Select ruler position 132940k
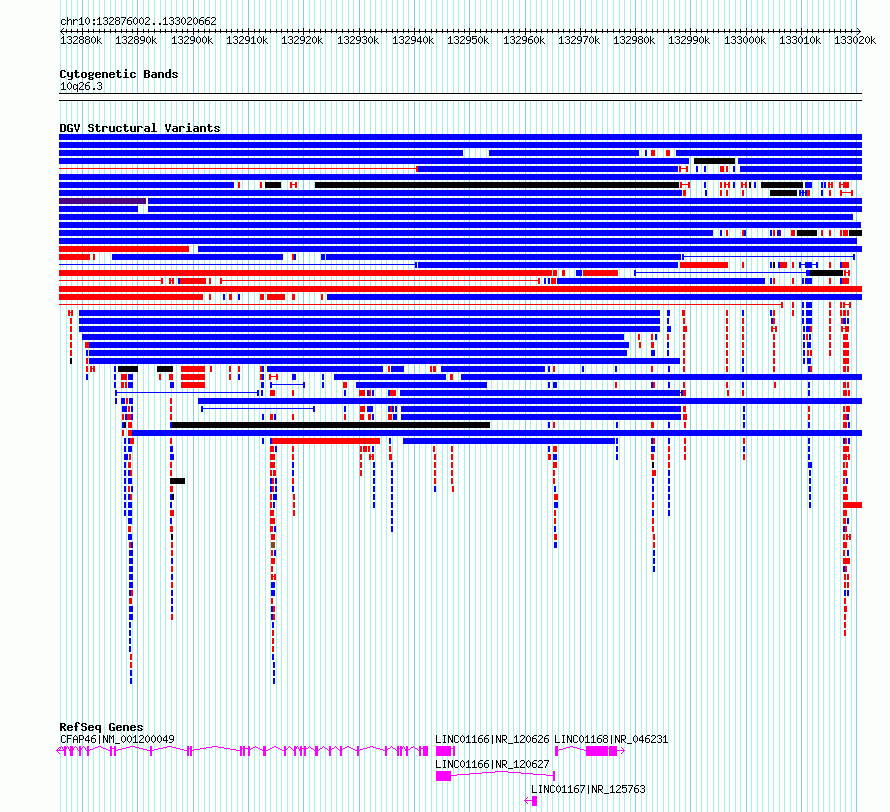 413,40
